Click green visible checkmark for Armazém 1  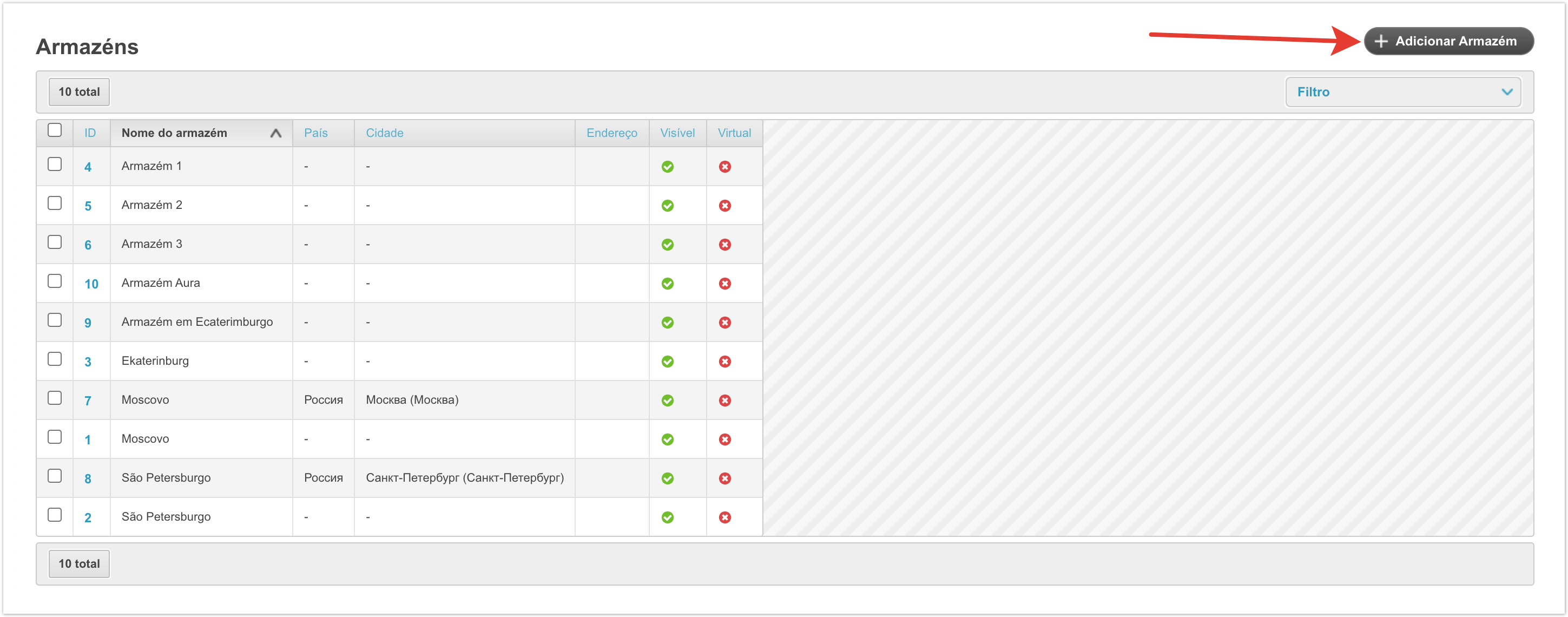coord(667,166)
